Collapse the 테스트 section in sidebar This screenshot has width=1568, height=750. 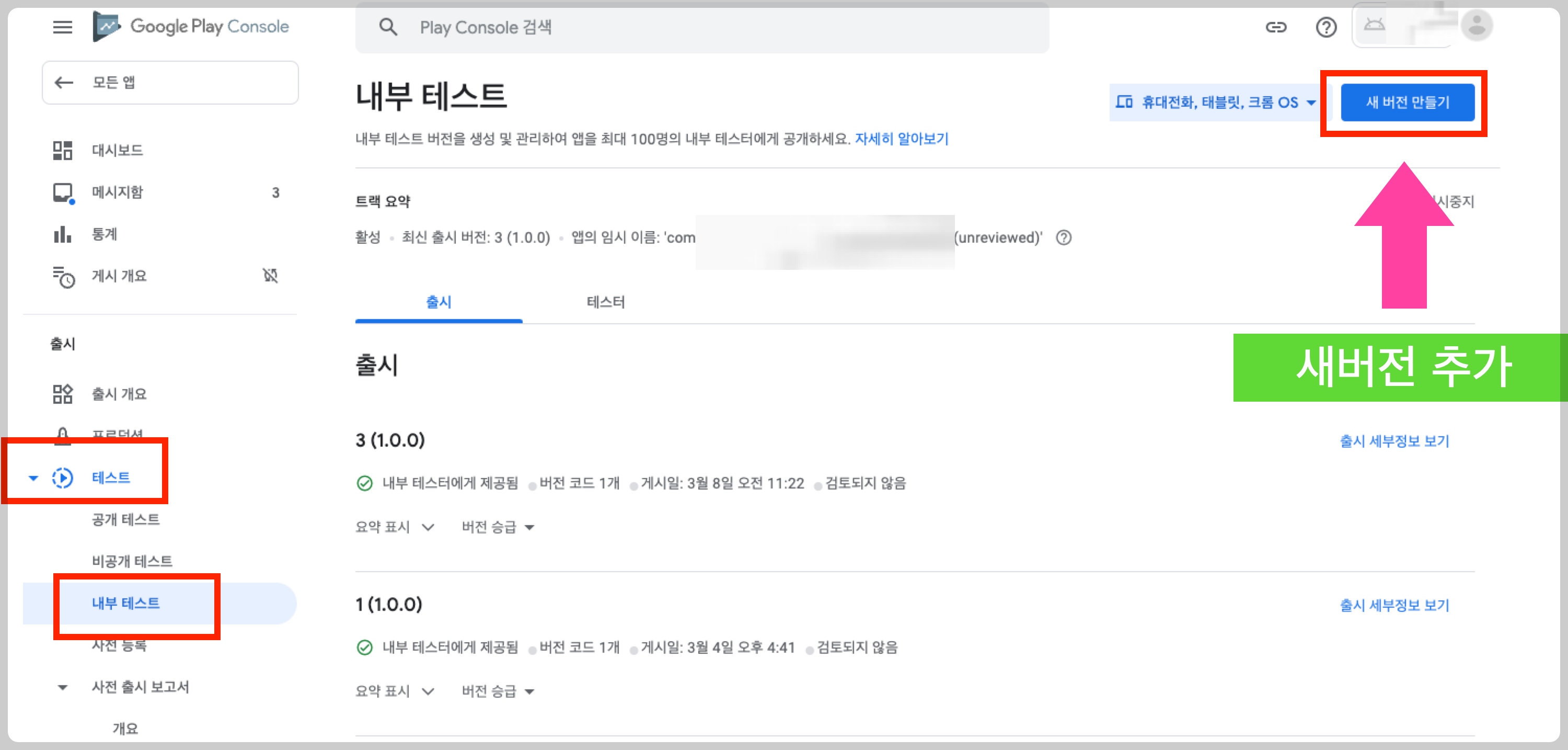(34, 478)
